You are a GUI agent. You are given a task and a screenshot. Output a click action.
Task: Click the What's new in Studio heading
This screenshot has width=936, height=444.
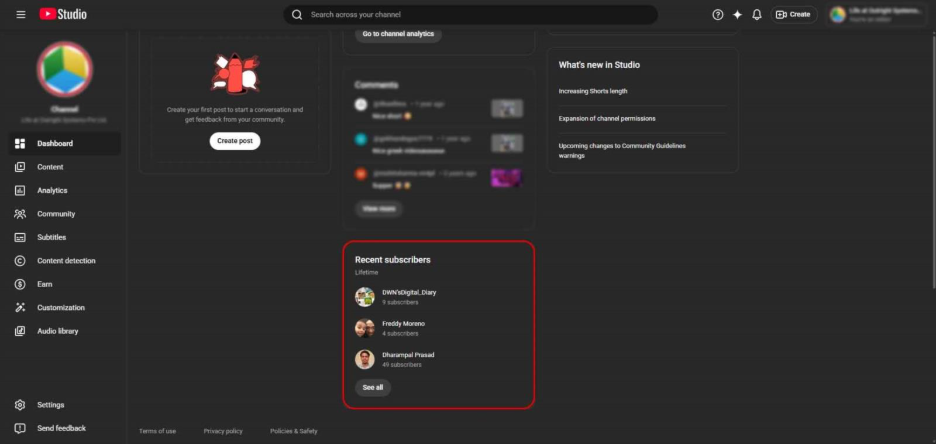point(599,64)
